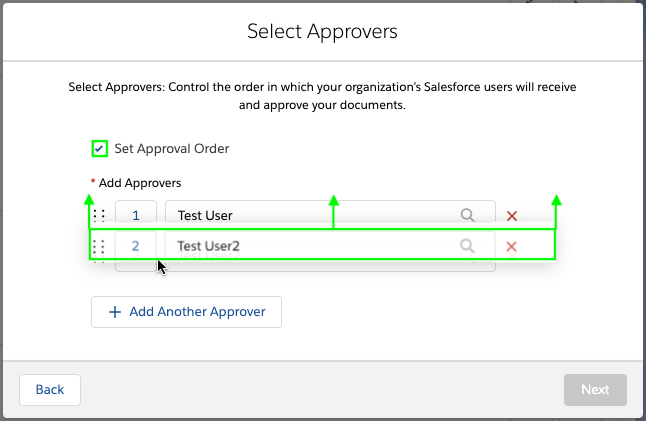Click the plus icon on Add Another Approver
Image resolution: width=646 pixels, height=421 pixels.
point(115,312)
